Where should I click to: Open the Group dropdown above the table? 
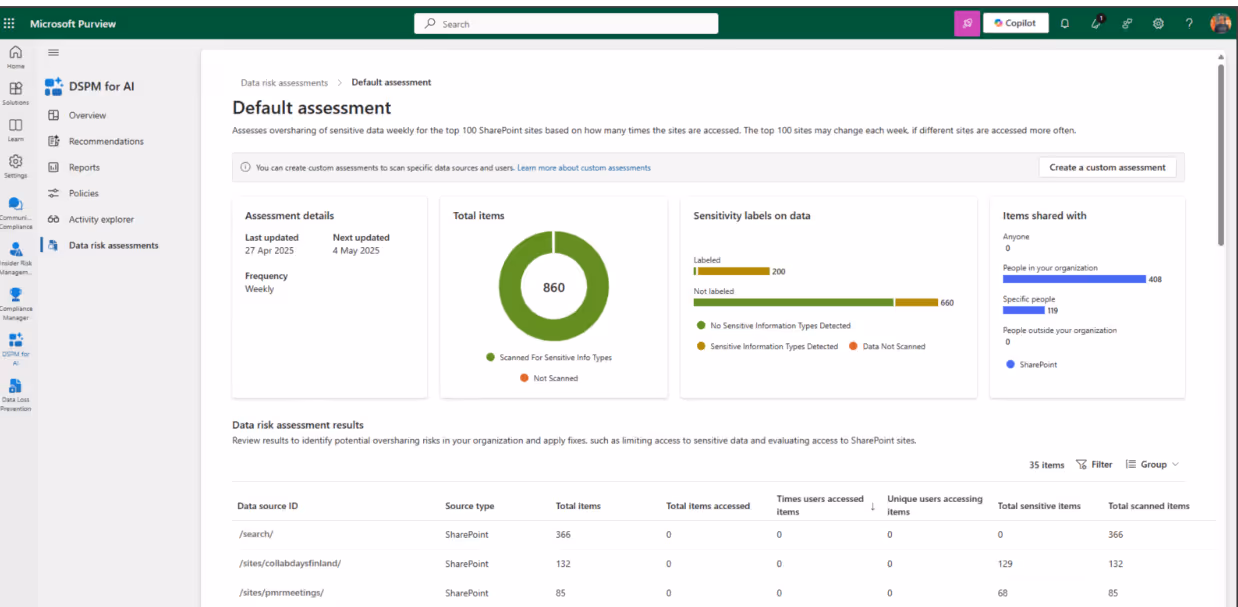(x=1152, y=464)
